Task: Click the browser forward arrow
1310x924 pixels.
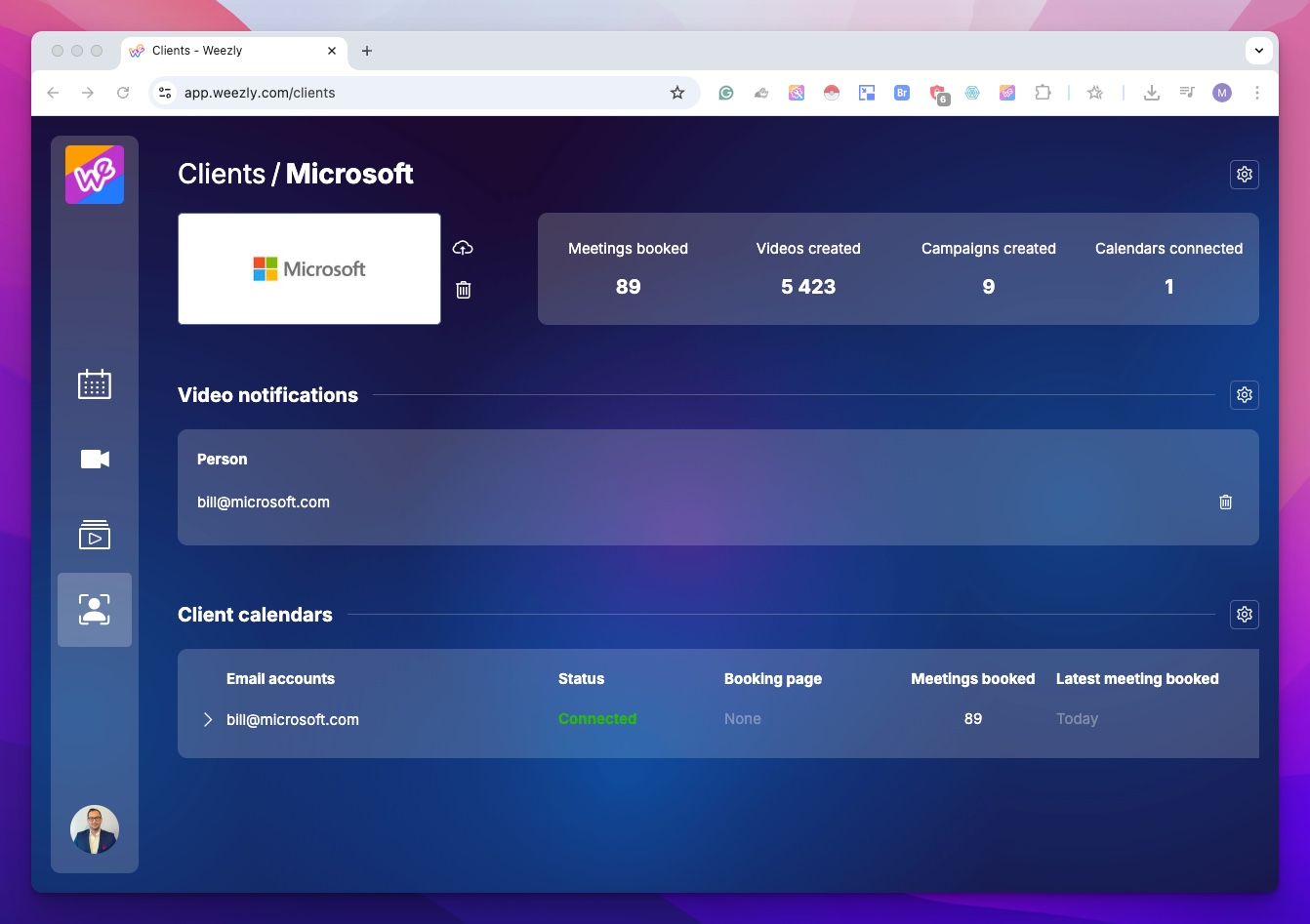Action: tap(88, 93)
